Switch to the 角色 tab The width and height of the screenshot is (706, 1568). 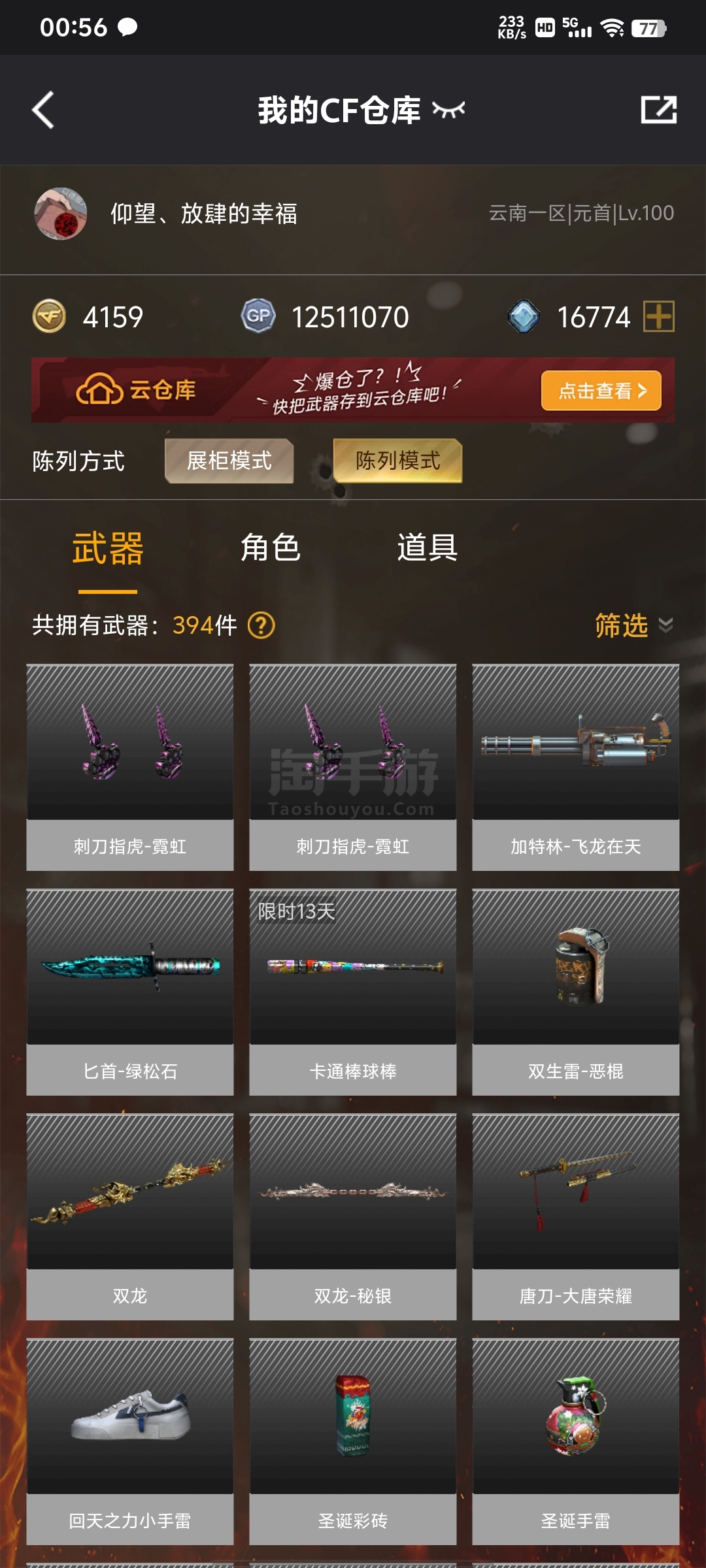[x=270, y=547]
